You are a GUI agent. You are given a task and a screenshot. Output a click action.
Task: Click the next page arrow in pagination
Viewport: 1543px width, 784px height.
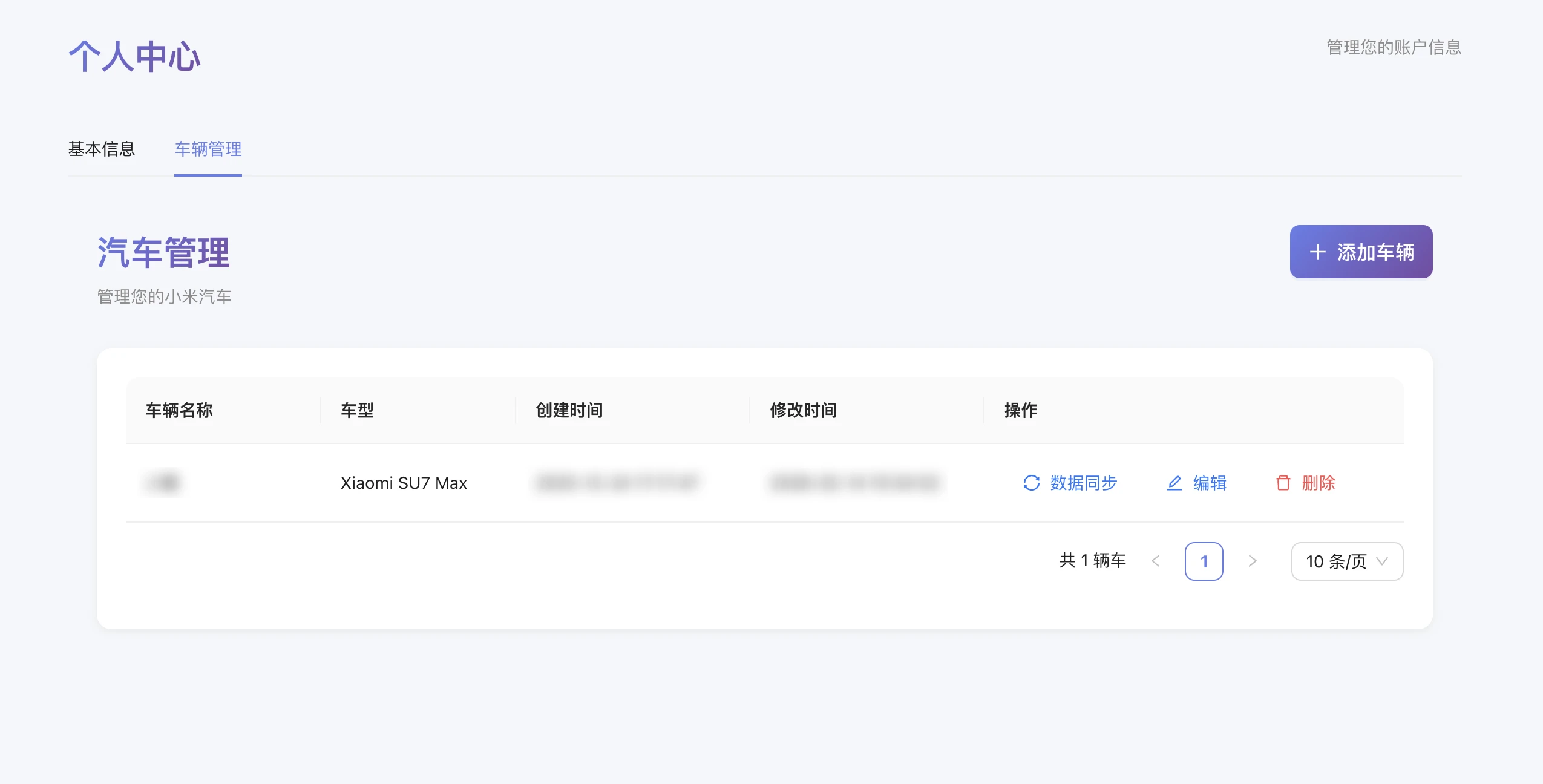pyautogui.click(x=1251, y=561)
